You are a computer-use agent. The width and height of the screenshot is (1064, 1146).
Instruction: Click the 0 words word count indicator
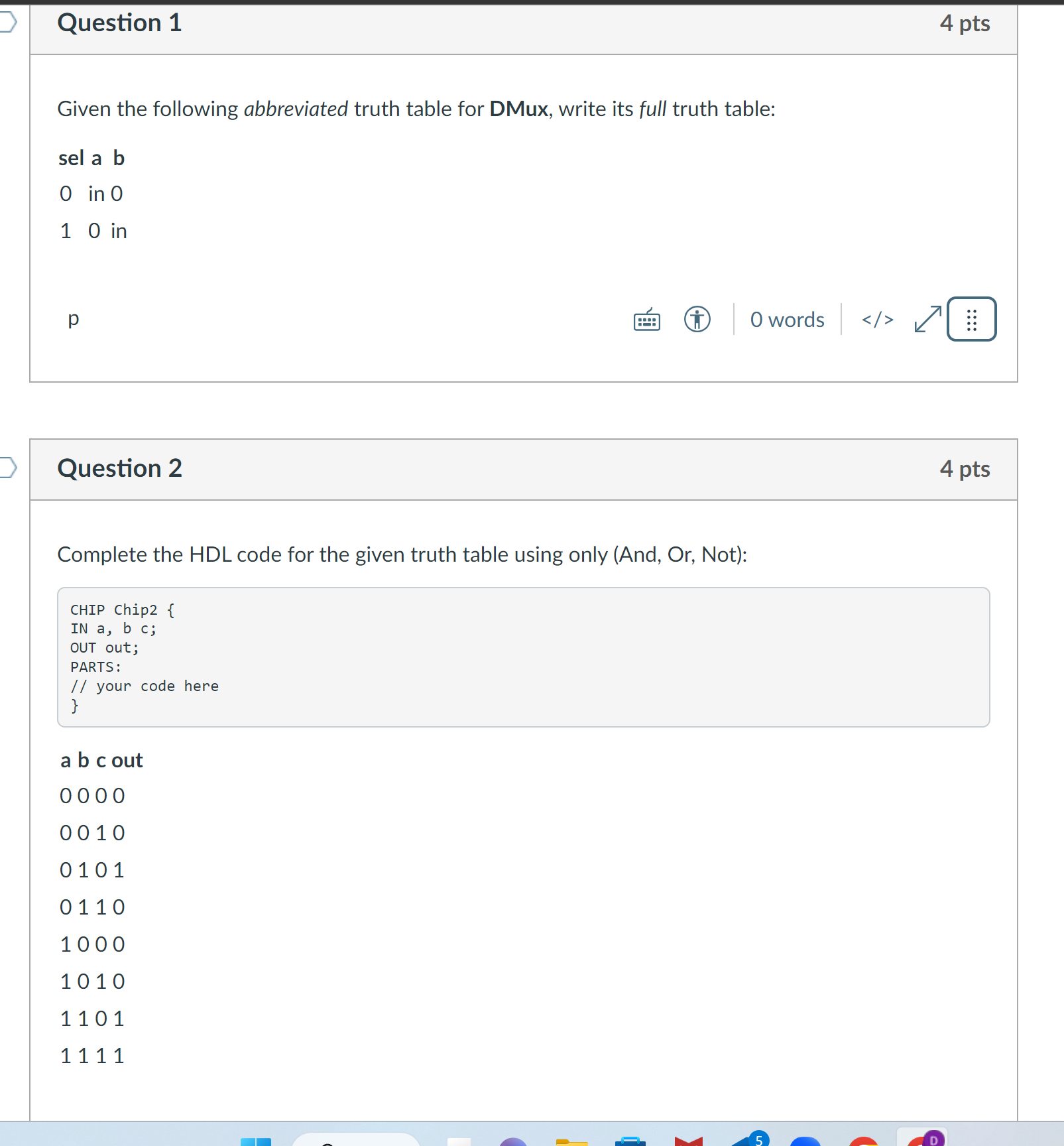point(786,319)
